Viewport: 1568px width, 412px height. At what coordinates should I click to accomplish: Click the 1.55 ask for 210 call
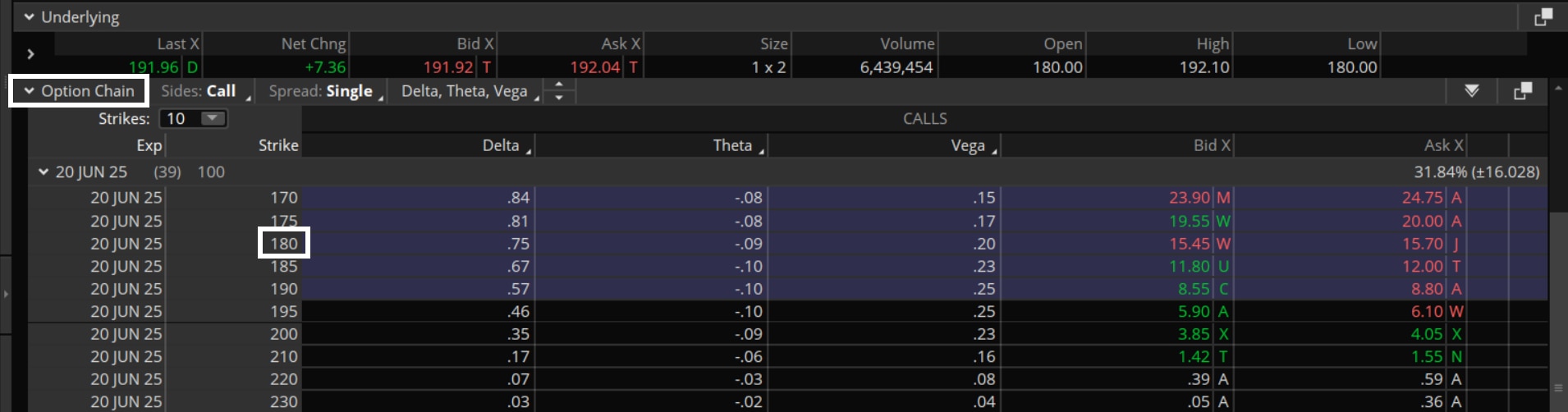1428,357
